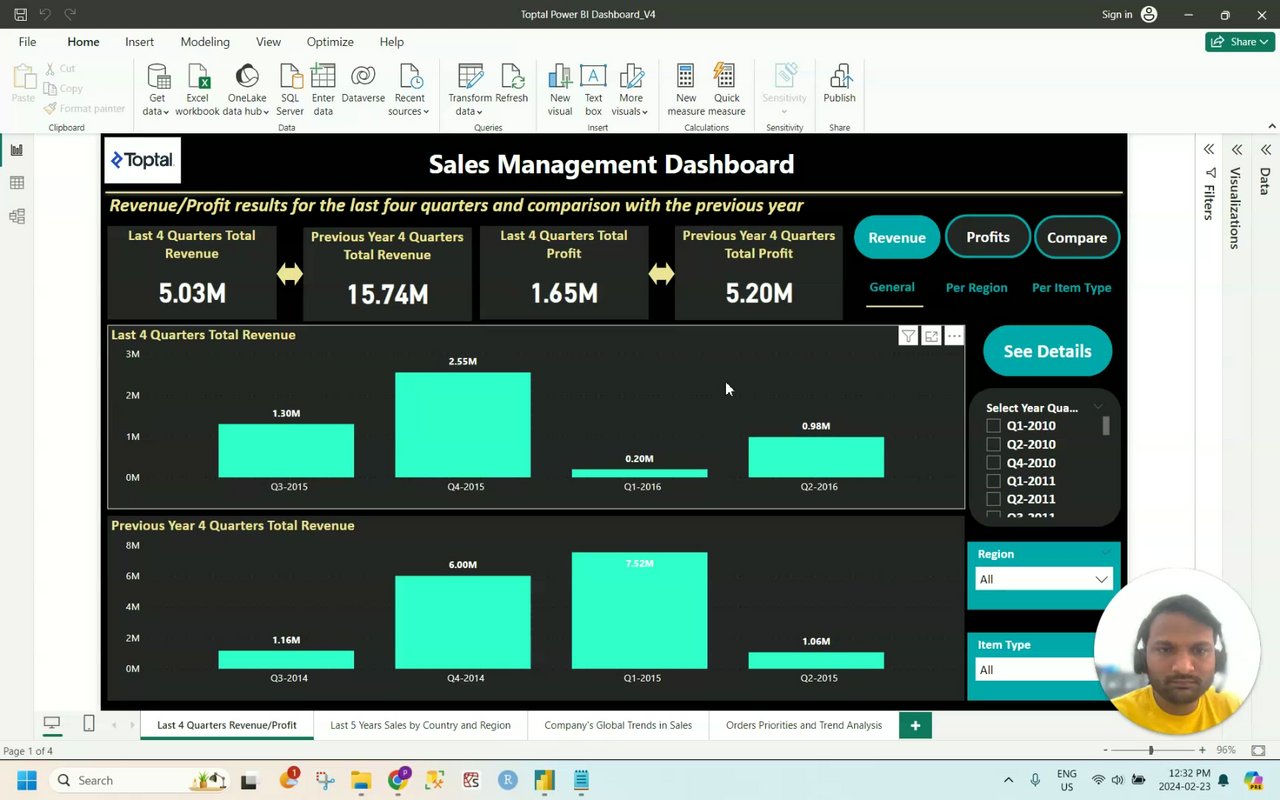Click the Get data icon
1280x800 pixels.
pyautogui.click(x=157, y=78)
